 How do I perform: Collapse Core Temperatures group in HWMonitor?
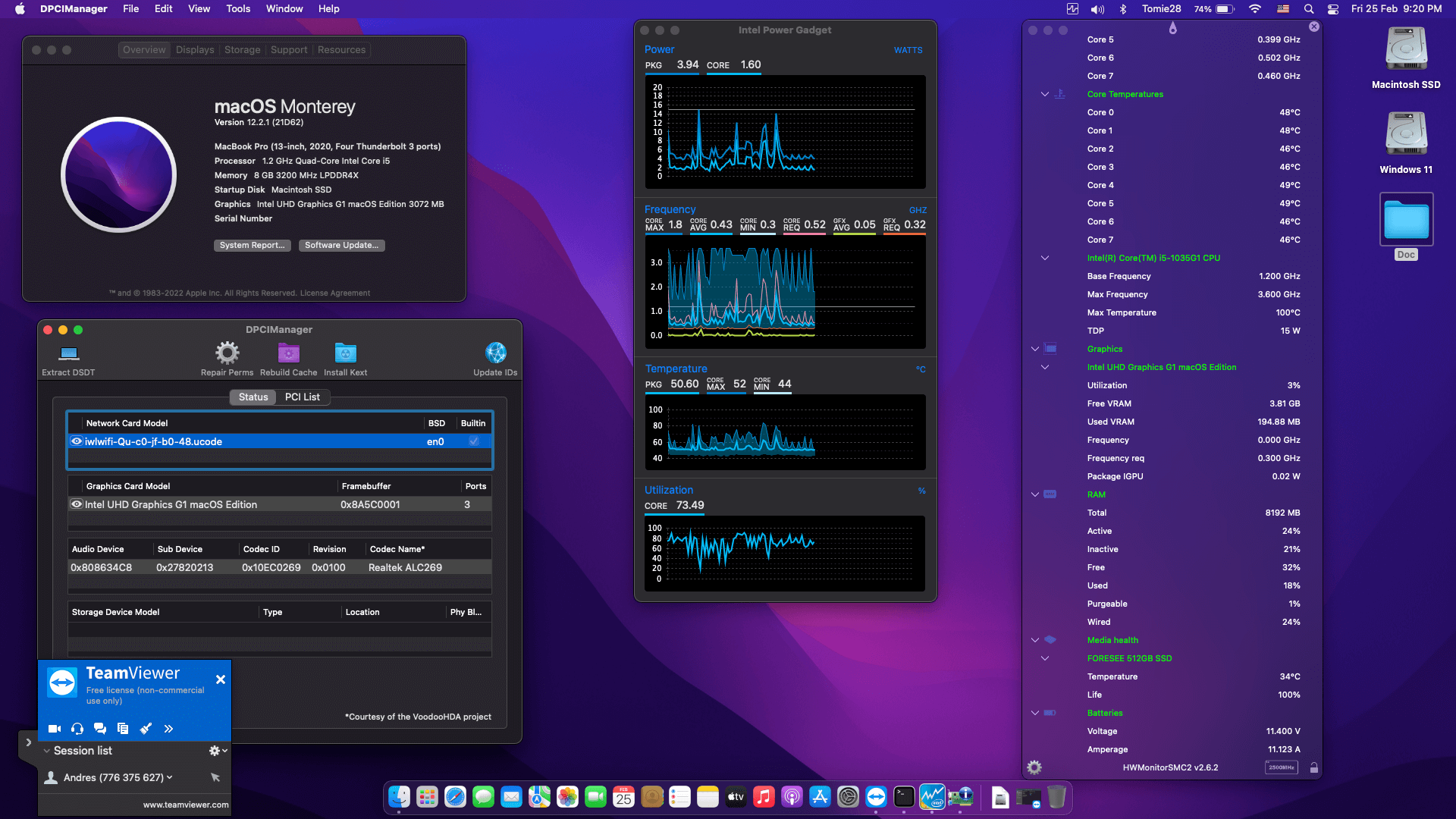click(1045, 94)
